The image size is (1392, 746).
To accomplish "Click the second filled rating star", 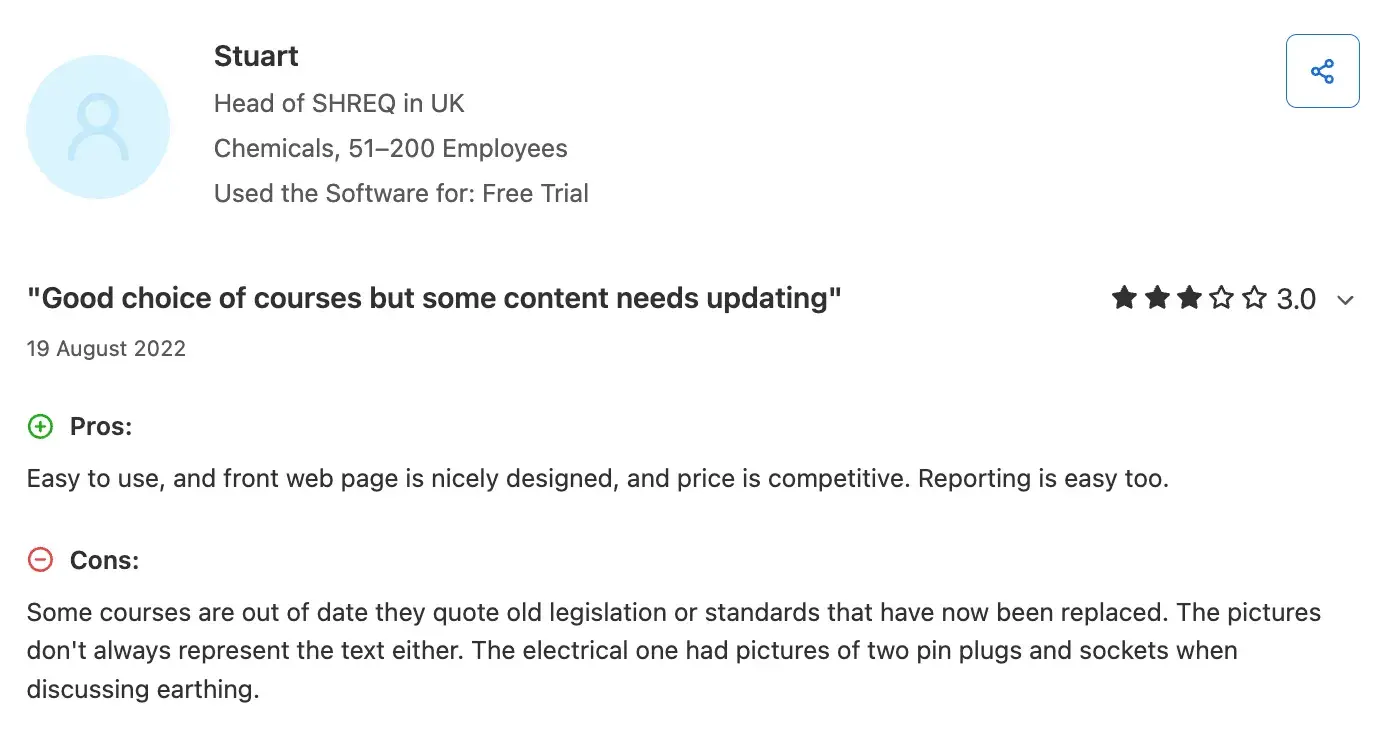I will click(x=1157, y=298).
